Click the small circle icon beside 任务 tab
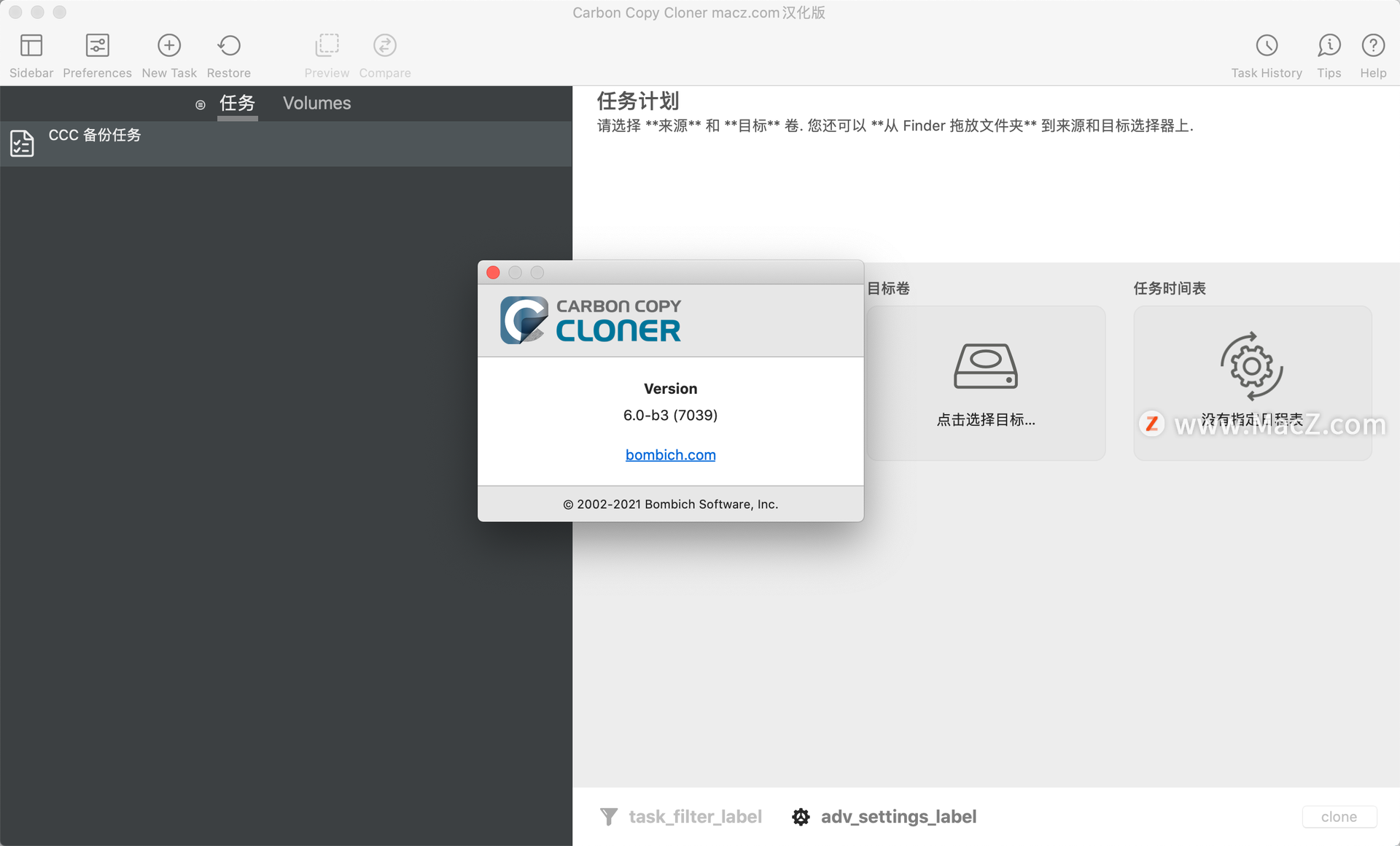Screen dimensions: 1400x846 pyautogui.click(x=201, y=105)
